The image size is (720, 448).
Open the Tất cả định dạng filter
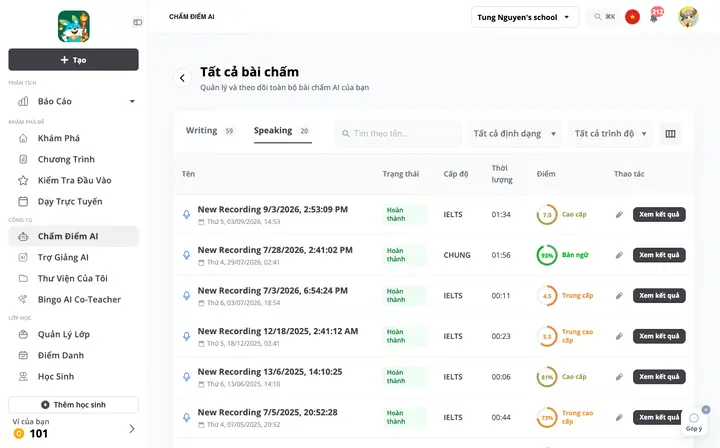(x=515, y=134)
